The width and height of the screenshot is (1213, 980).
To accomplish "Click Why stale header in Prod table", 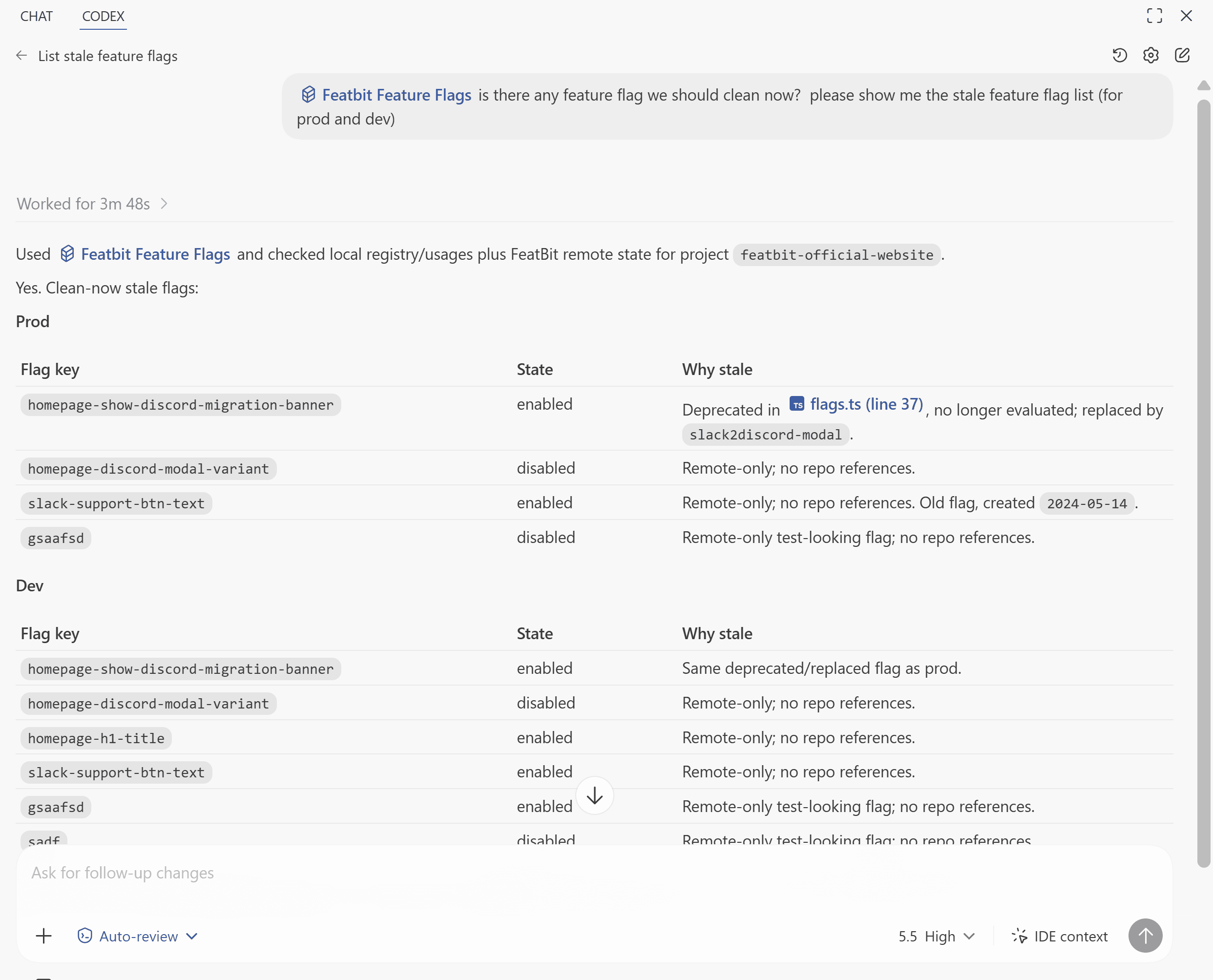I will tap(717, 369).
